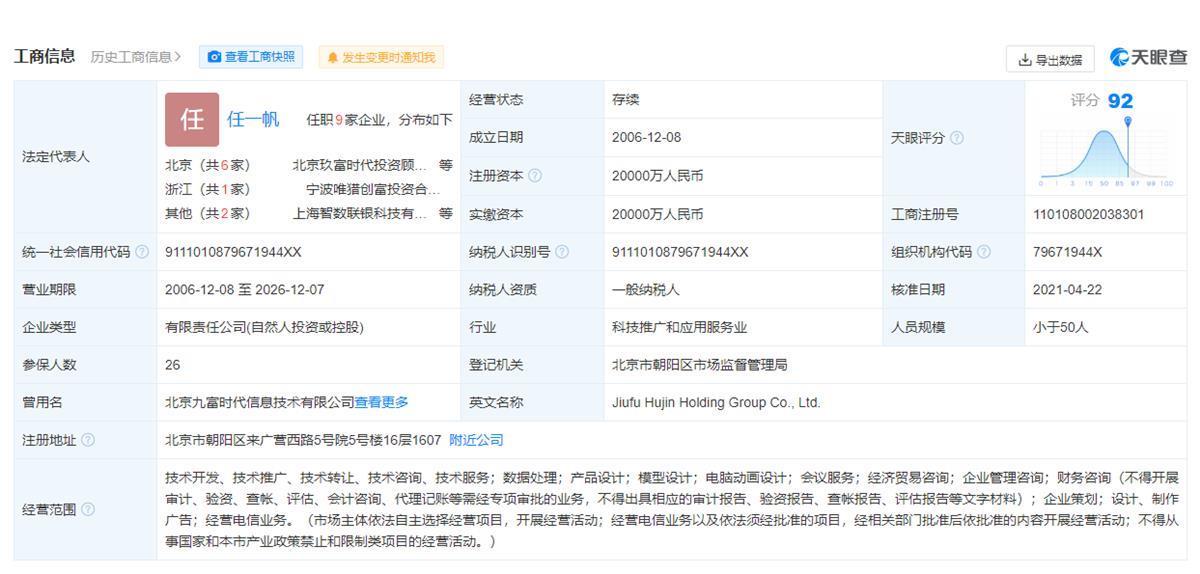
Task: Open 附近公司 link
Action: 476,440
